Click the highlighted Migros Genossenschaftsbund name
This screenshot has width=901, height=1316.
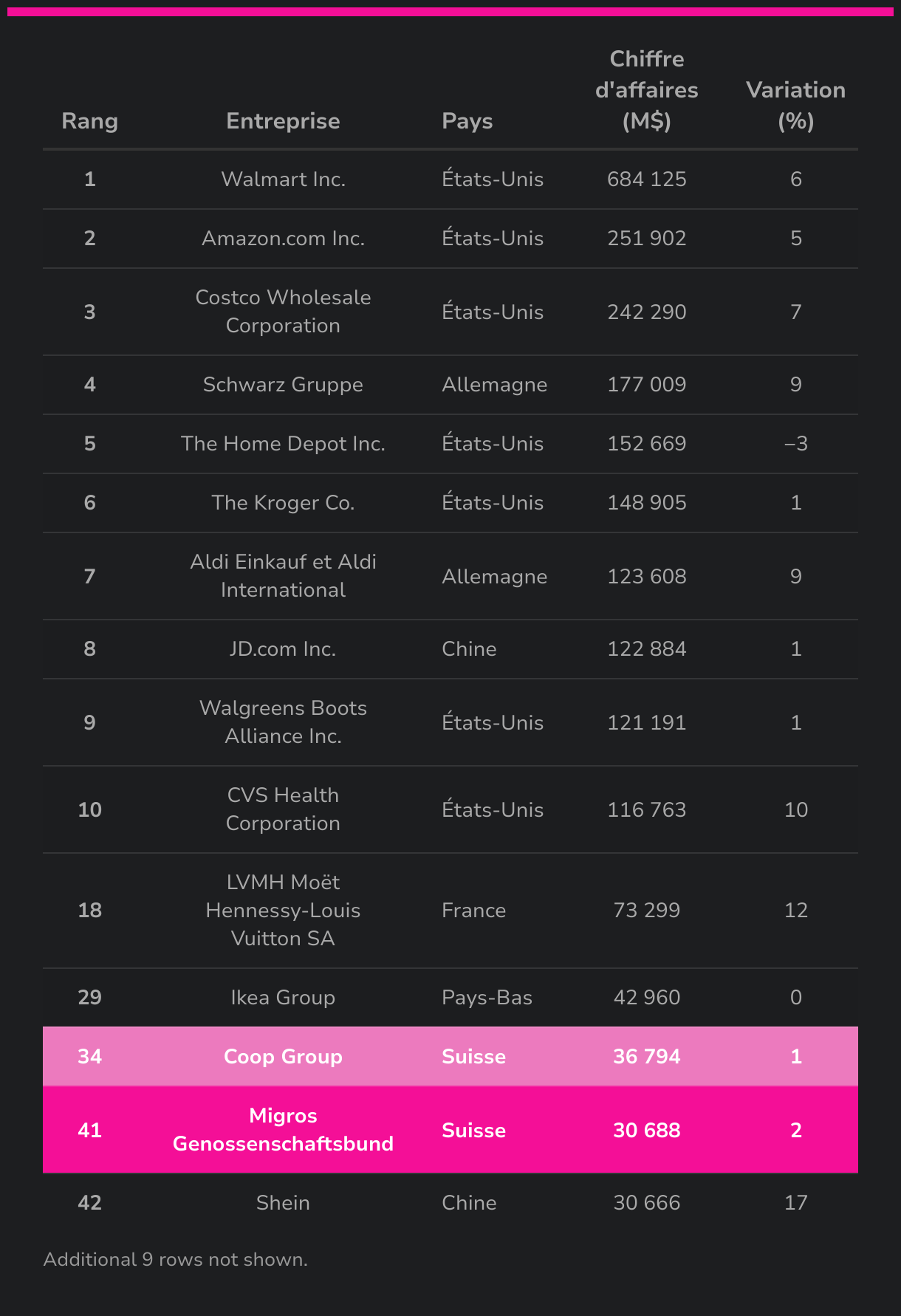pos(283,1130)
